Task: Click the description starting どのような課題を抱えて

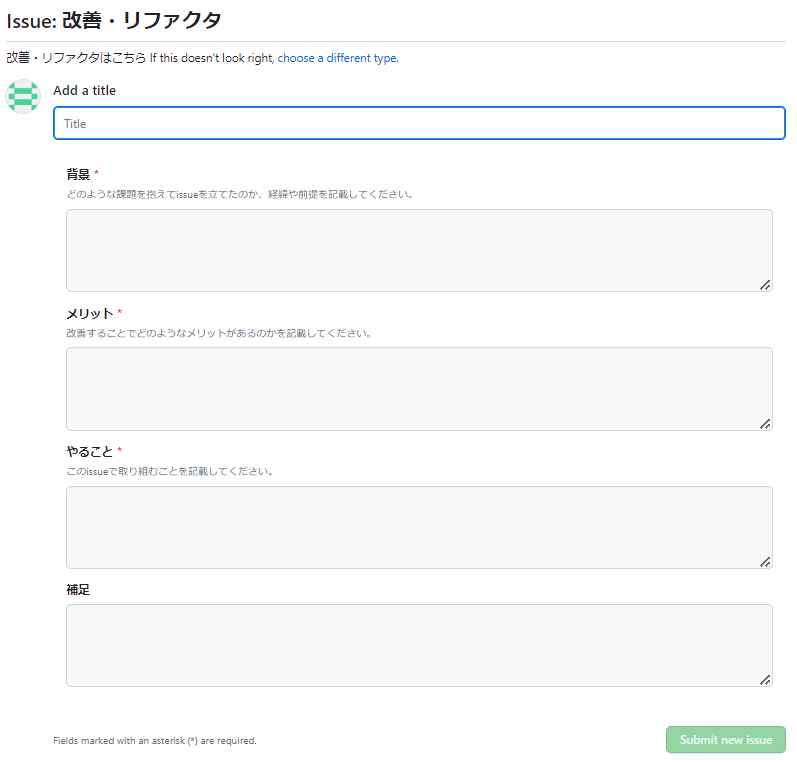Action: pyautogui.click(x=240, y=194)
